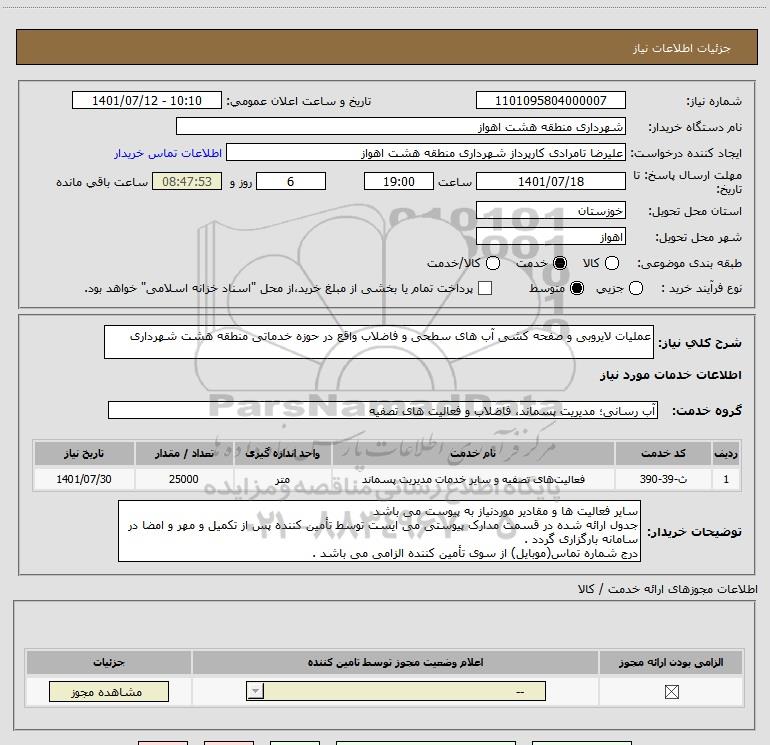Click the شماره نیاز field 1101095804000007
Viewport: 770px width, 745px height.
pos(550,100)
